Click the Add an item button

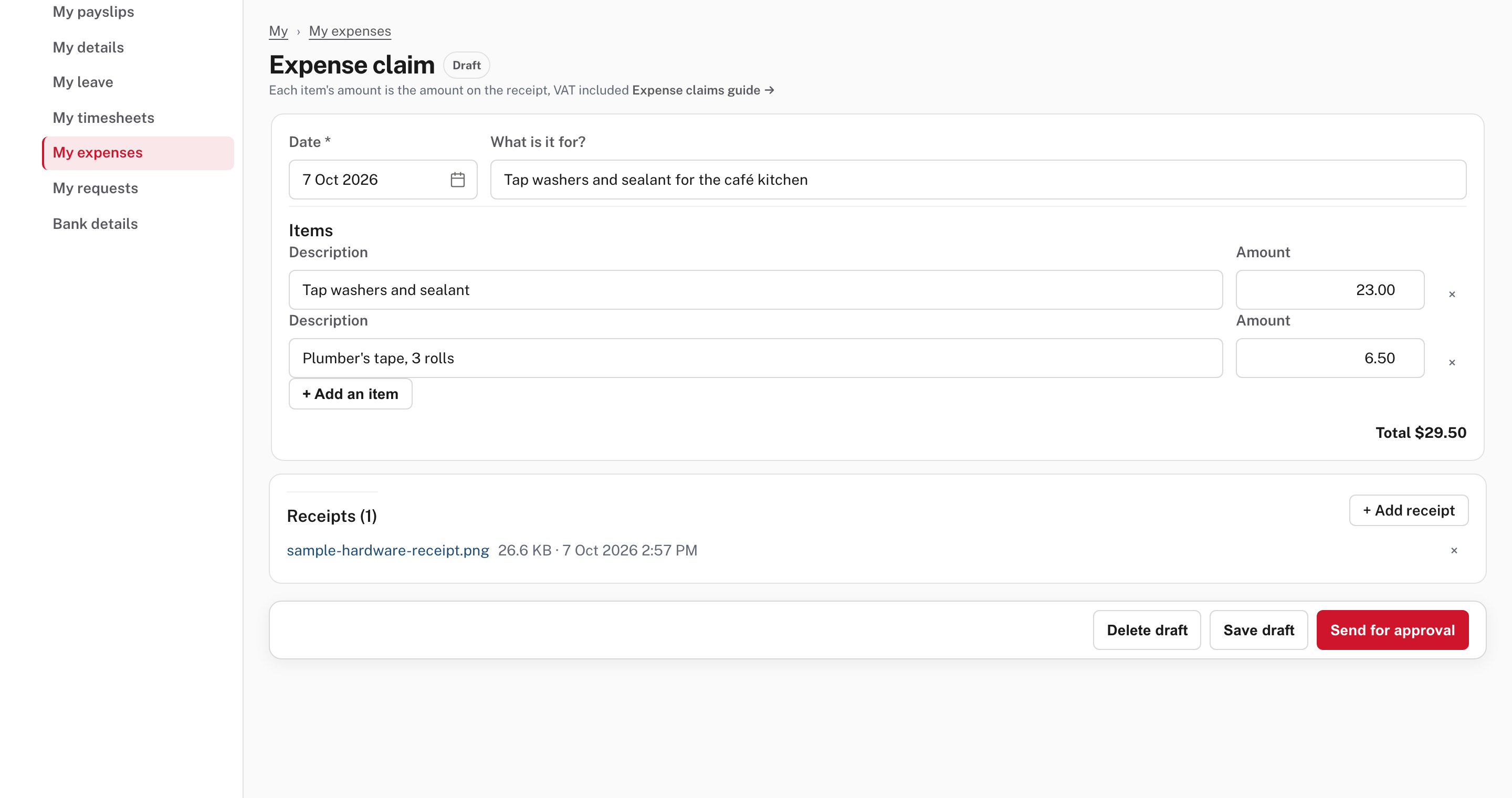(x=350, y=394)
